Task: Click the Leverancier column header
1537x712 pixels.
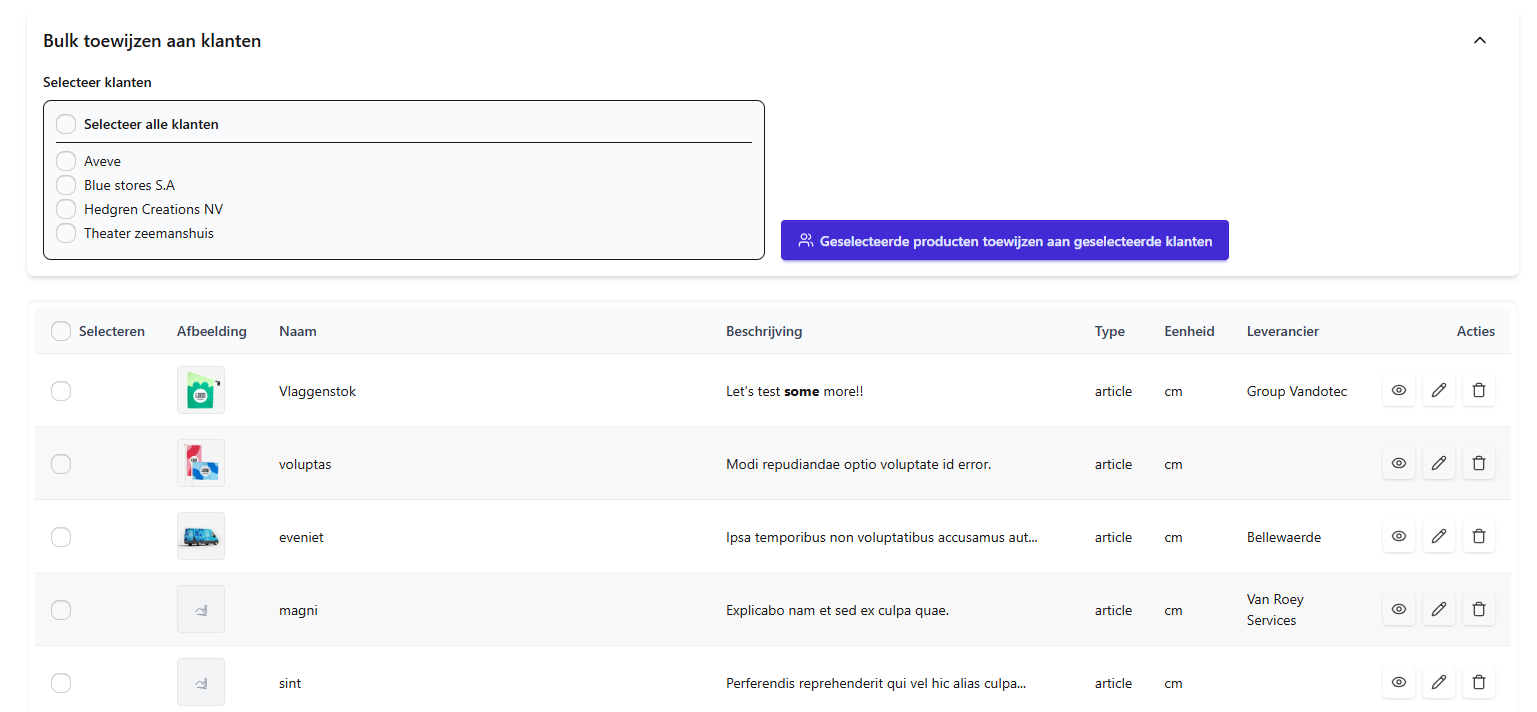Action: click(1282, 331)
